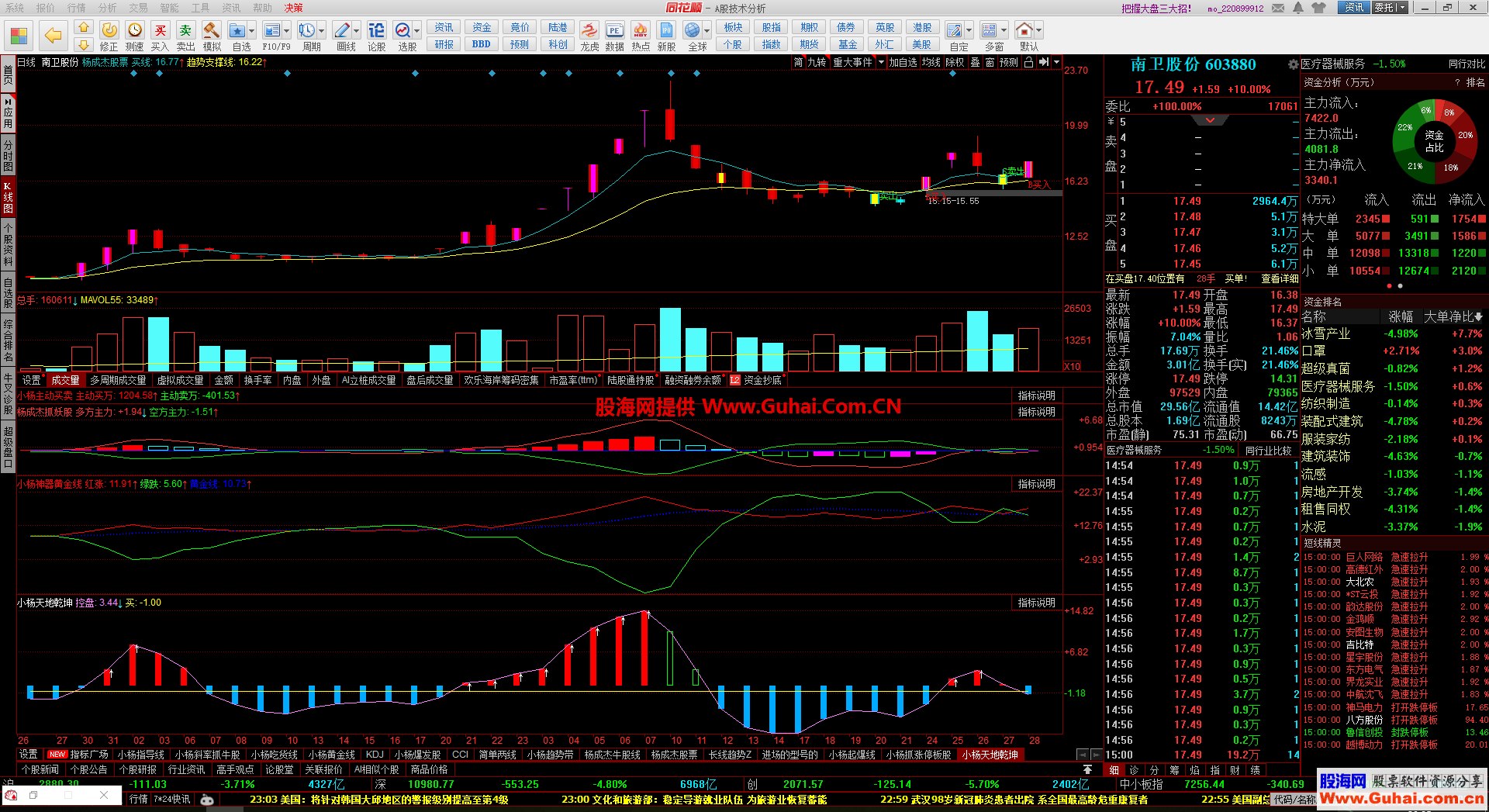This screenshot has height=812, width=1489.
Task: Open the 决策 menu
Action: [x=294, y=8]
